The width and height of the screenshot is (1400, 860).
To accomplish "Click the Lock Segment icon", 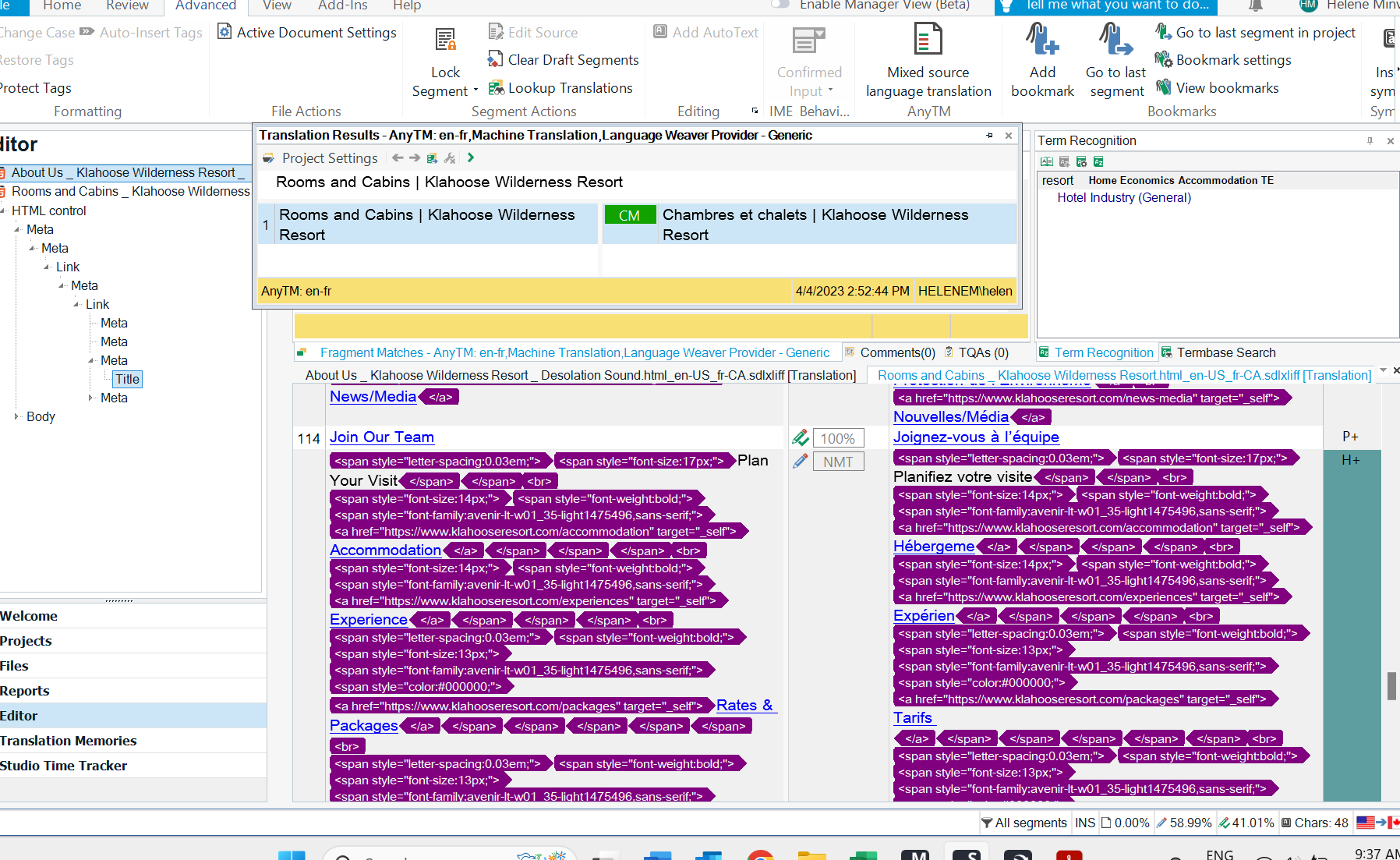I will (446, 39).
